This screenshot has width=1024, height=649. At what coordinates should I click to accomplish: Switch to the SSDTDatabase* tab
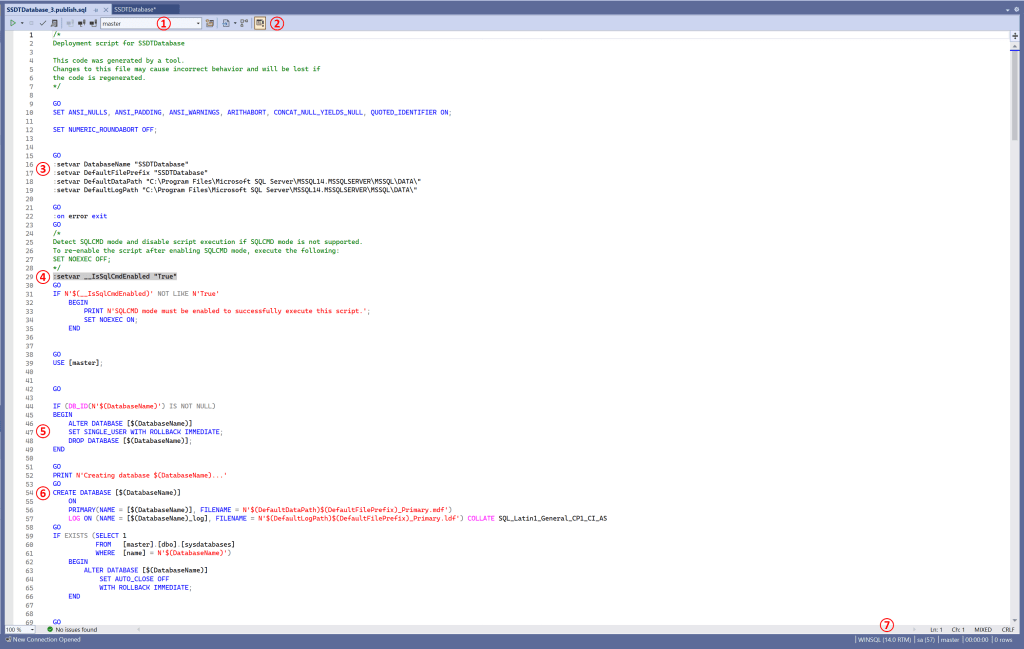point(137,8)
